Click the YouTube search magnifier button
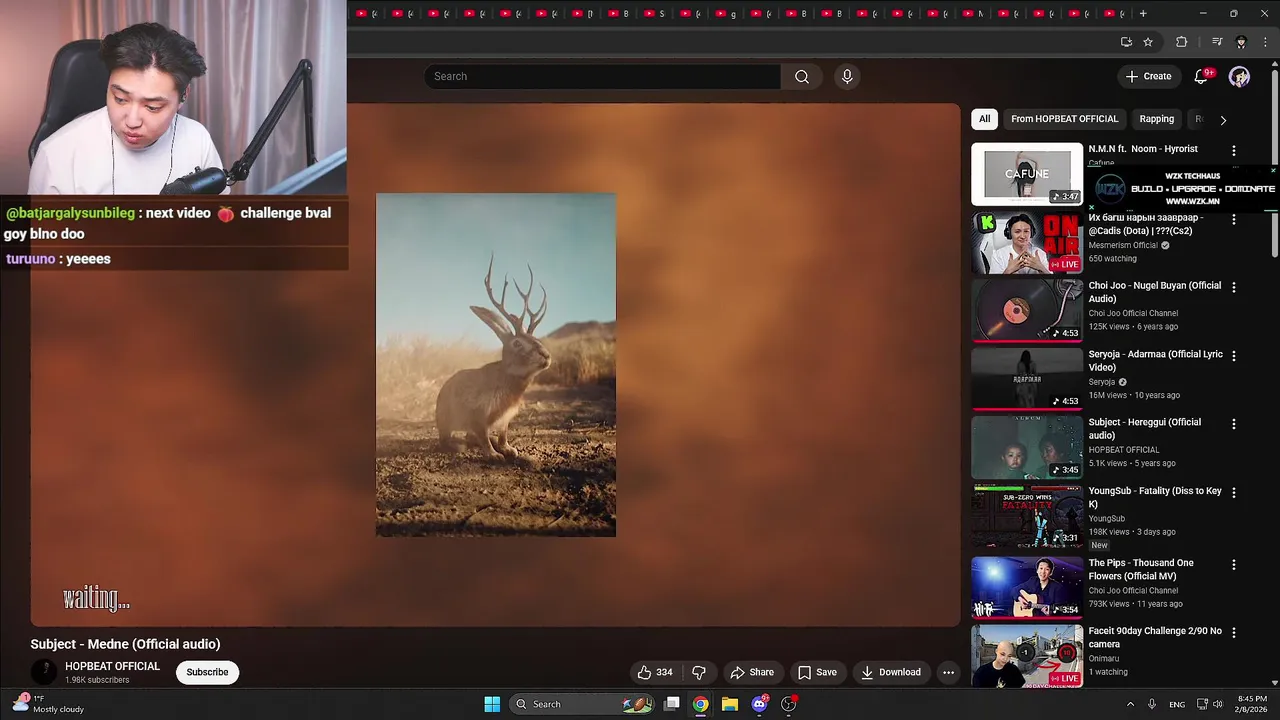The width and height of the screenshot is (1280, 720). [802, 76]
